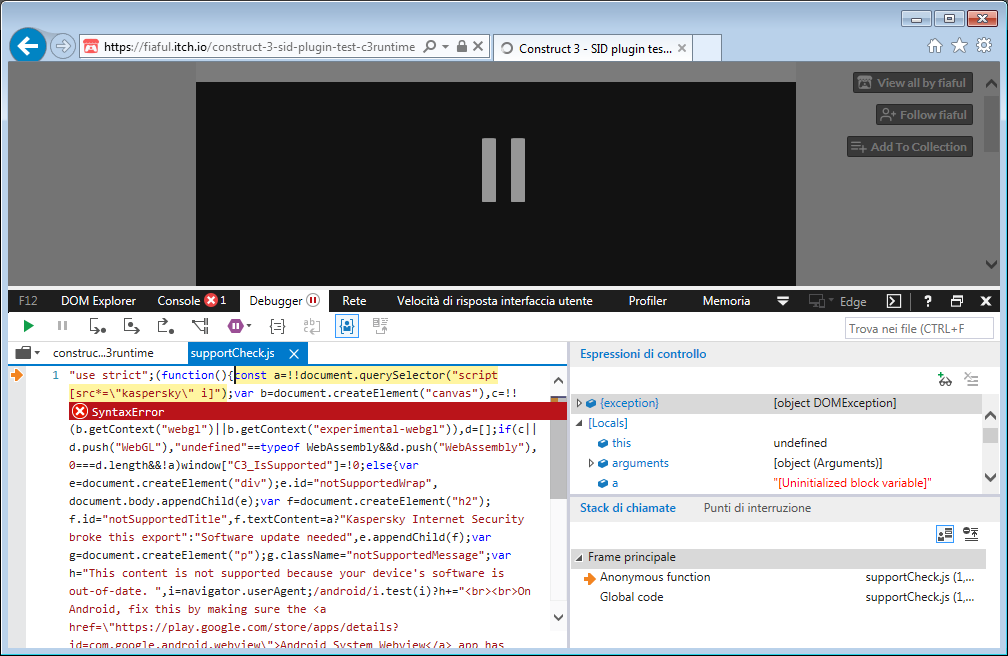The height and width of the screenshot is (656, 1008).
Task: Open the browser Home page icon
Action: point(935,46)
